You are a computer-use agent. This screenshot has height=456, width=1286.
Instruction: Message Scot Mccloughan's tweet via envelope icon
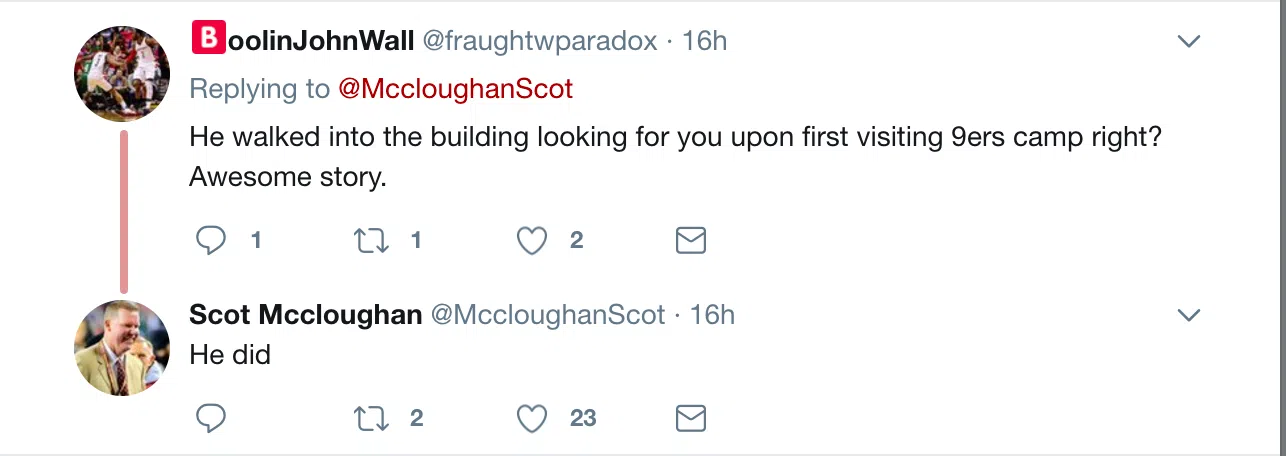click(691, 418)
